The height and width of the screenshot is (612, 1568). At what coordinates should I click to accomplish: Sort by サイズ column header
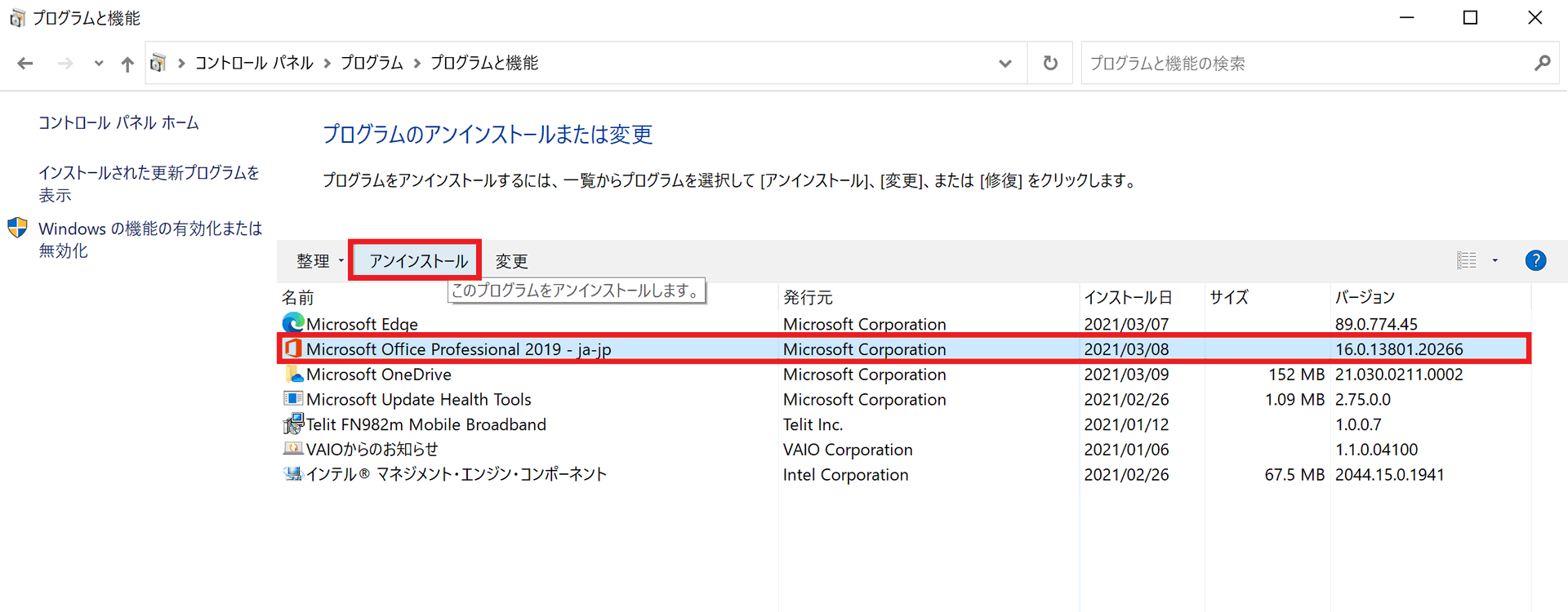point(1229,297)
